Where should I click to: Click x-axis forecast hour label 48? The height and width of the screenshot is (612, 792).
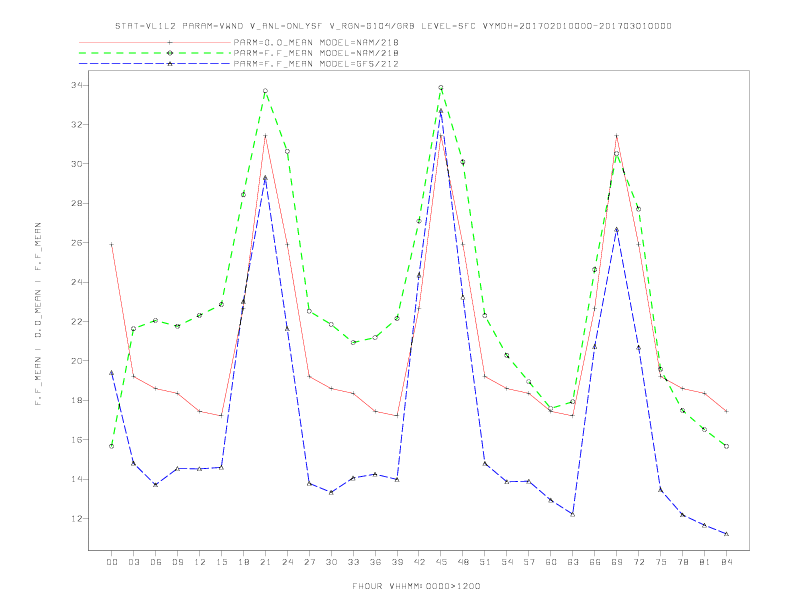[463, 562]
